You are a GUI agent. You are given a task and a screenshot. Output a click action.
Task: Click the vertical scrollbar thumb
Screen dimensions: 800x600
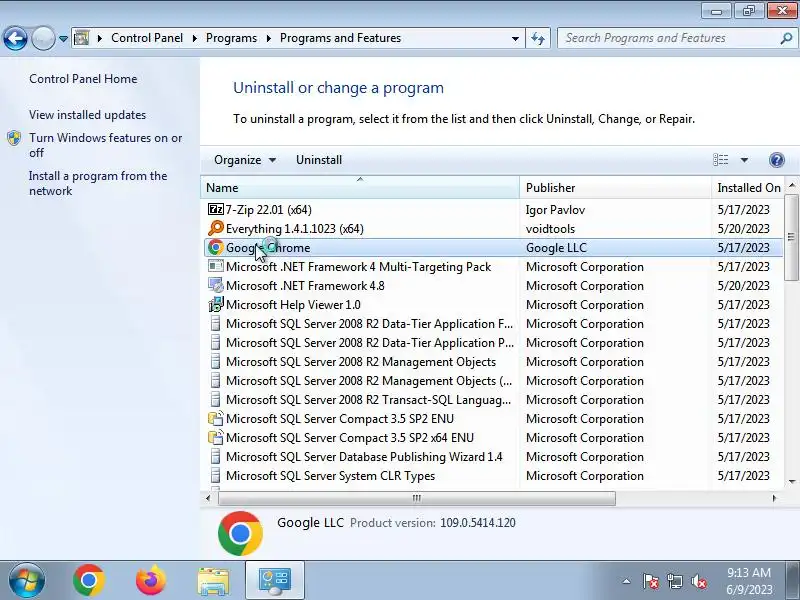coord(791,237)
